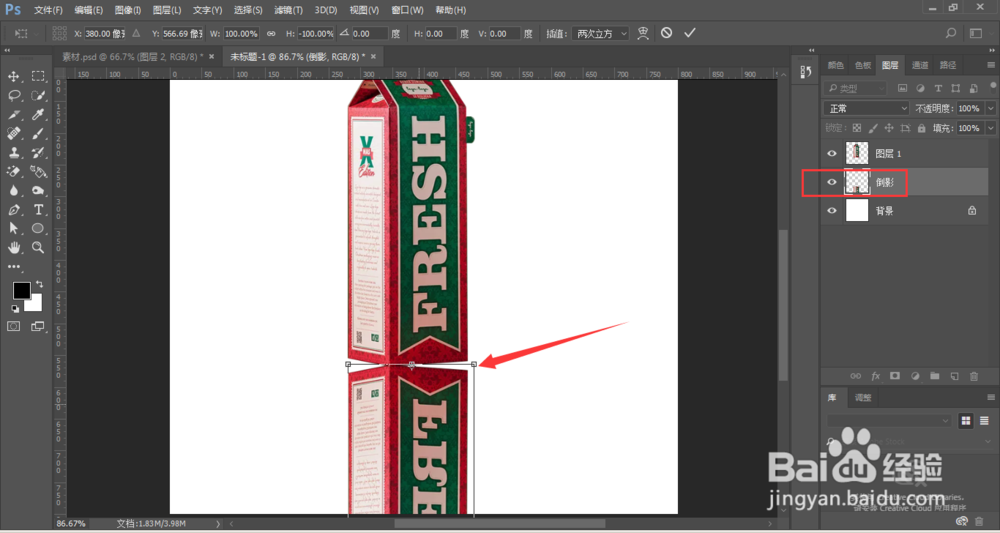Expand the 不透明度 opacity slider arrow
1000x533 pixels.
click(990, 108)
